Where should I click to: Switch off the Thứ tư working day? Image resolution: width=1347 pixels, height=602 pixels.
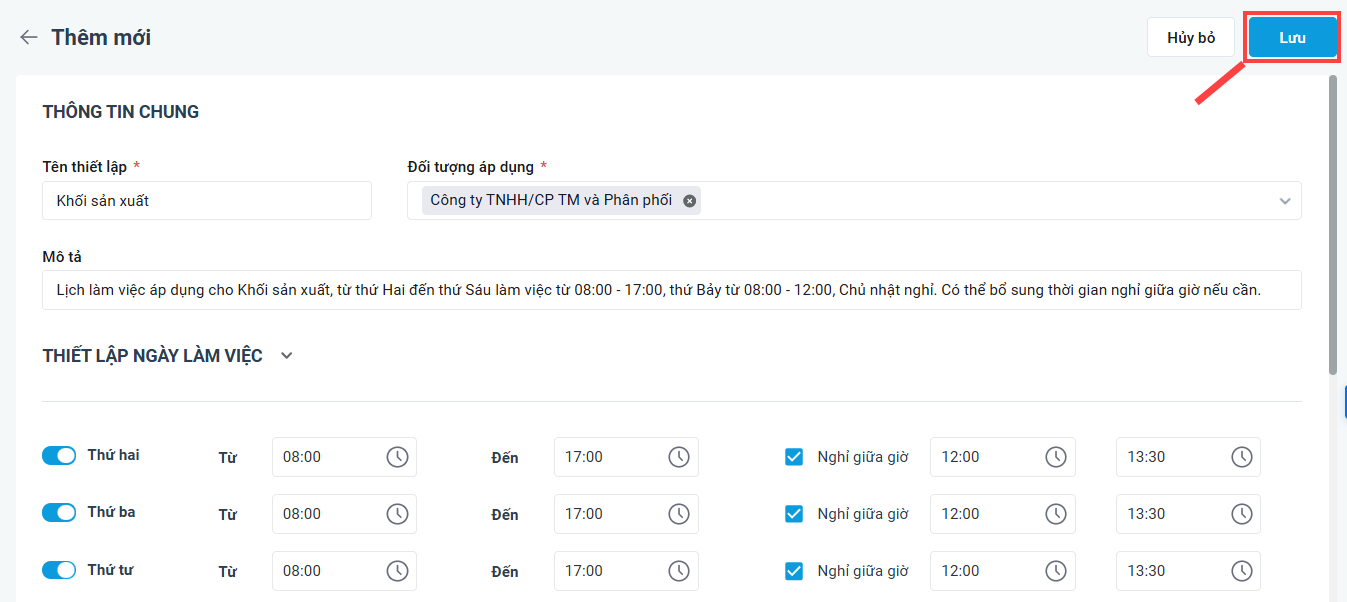pos(59,570)
